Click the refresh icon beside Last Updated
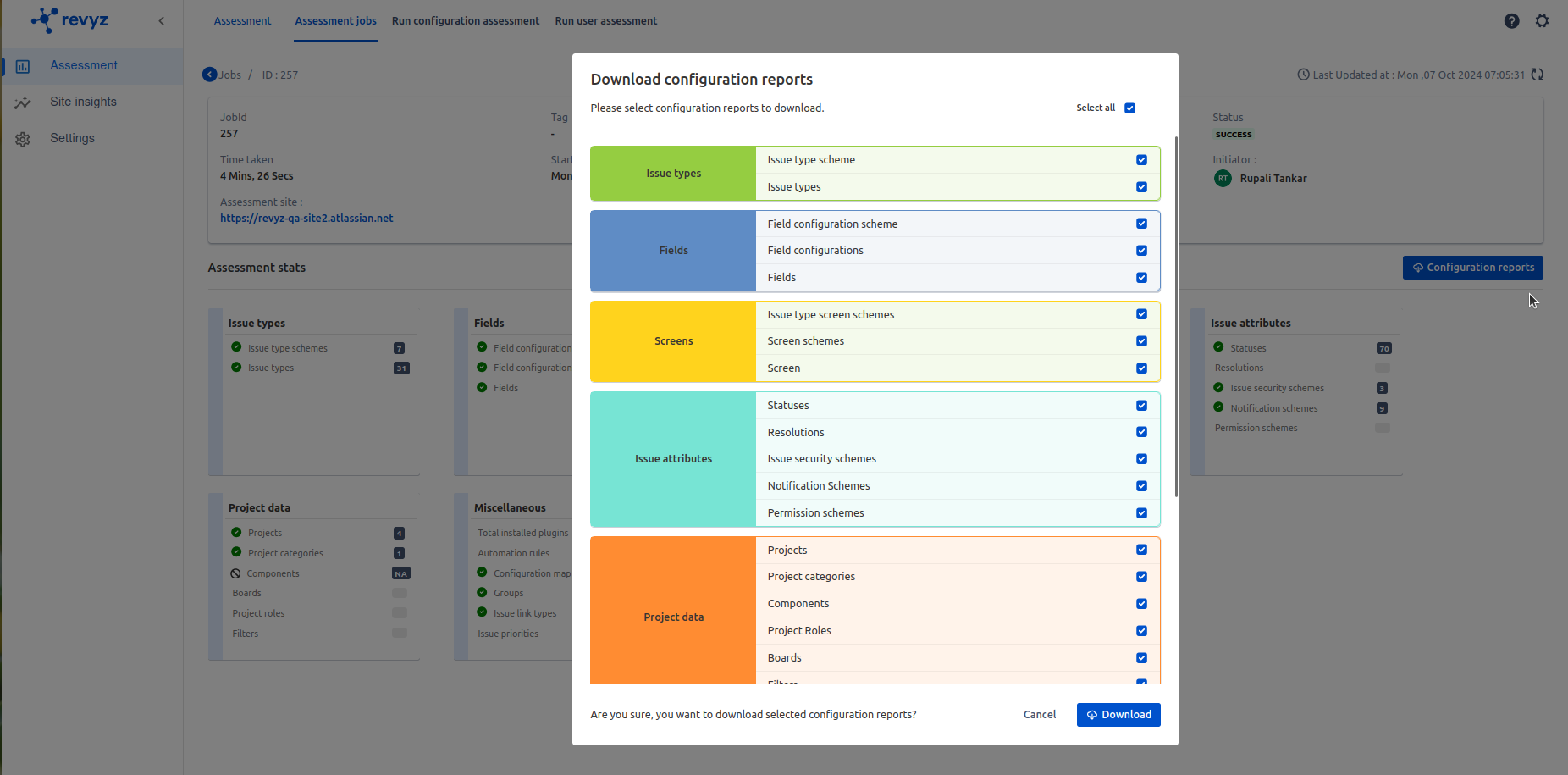1568x775 pixels. [x=1538, y=75]
